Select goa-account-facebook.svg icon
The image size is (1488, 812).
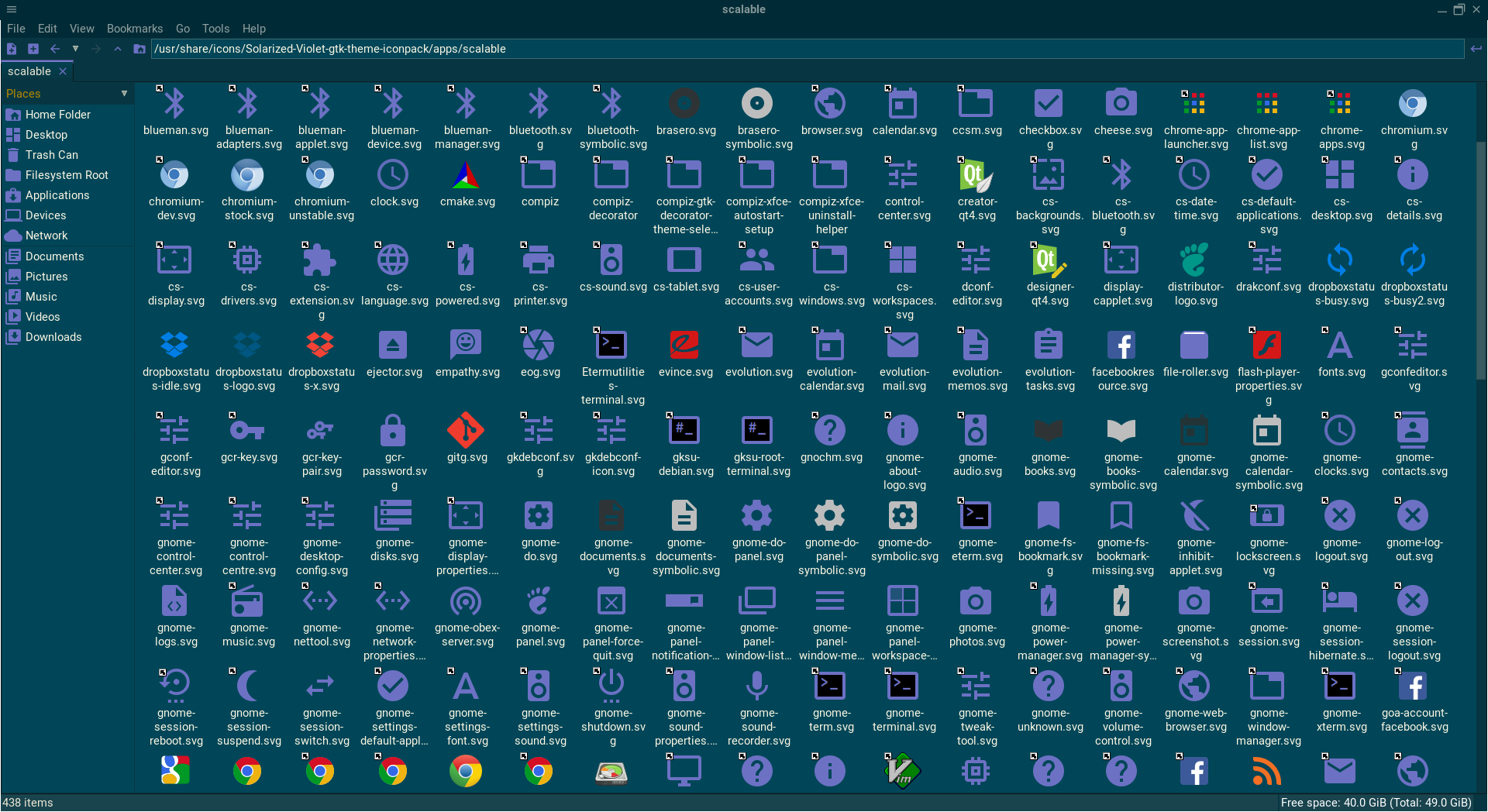pos(1414,686)
